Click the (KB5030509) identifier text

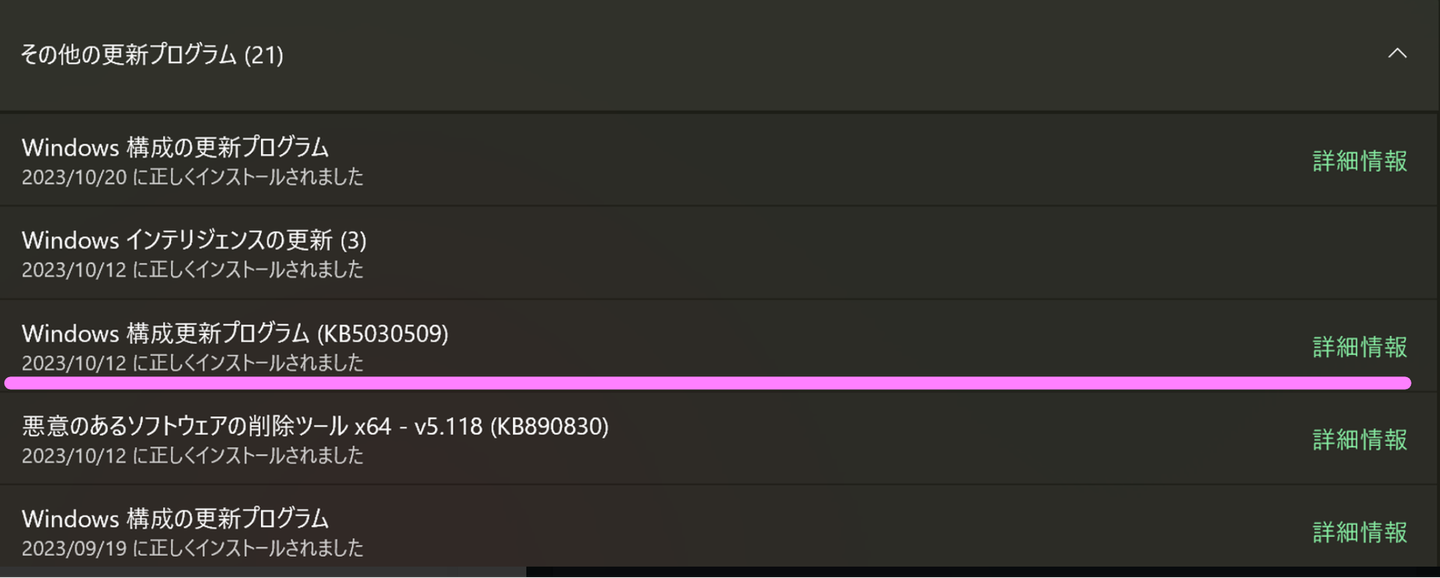coord(382,333)
